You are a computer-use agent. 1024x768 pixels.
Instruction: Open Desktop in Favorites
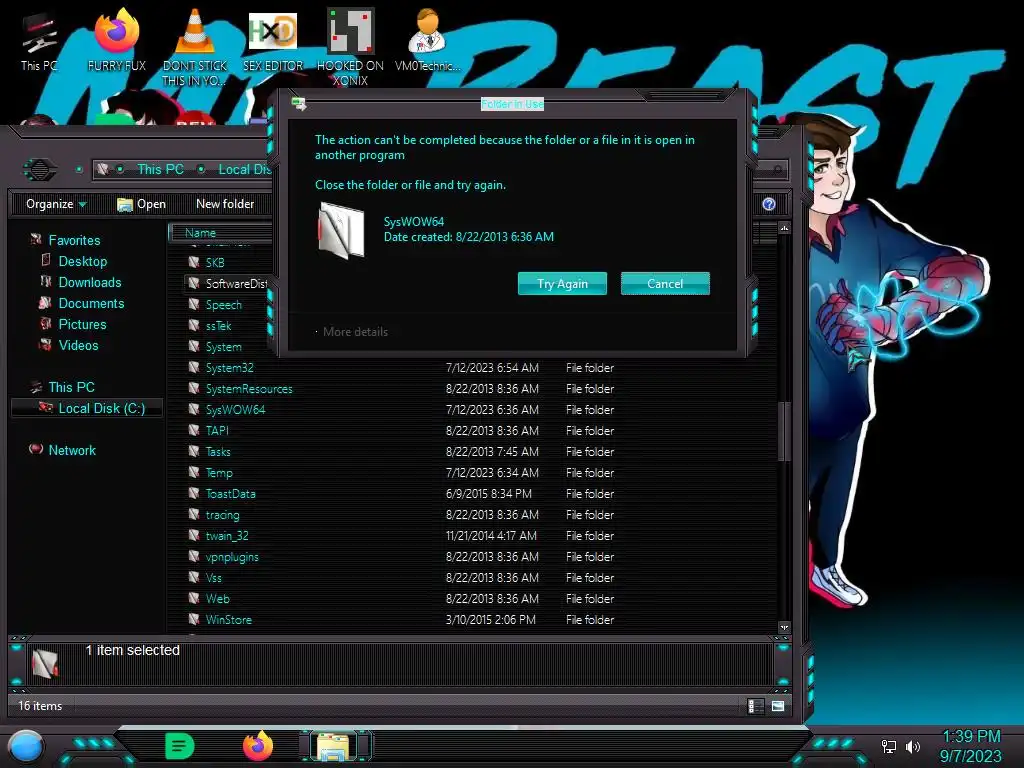74,261
